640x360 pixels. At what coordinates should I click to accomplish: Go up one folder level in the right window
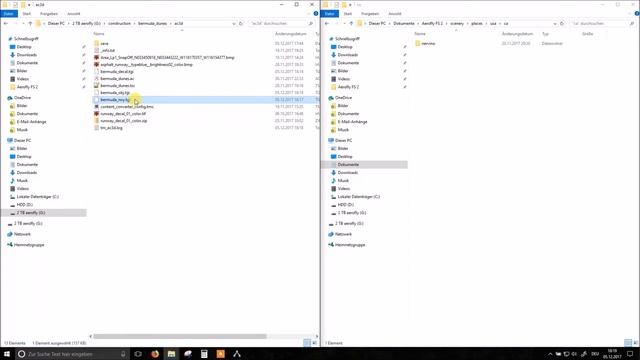pos(351,24)
